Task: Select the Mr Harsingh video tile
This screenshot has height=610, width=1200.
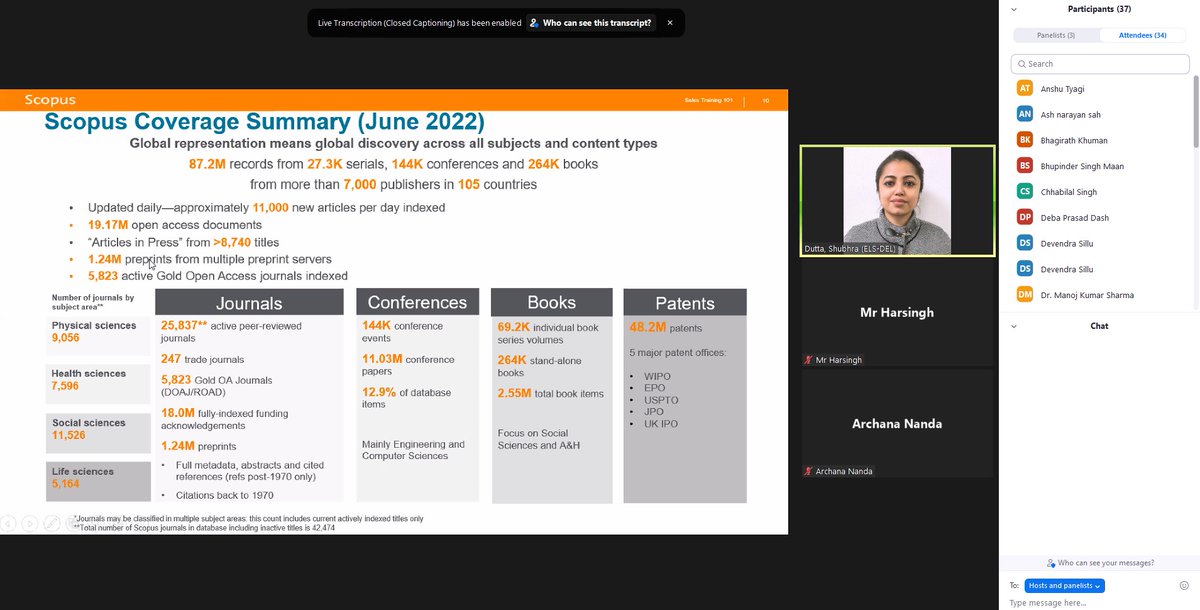Action: (x=897, y=314)
